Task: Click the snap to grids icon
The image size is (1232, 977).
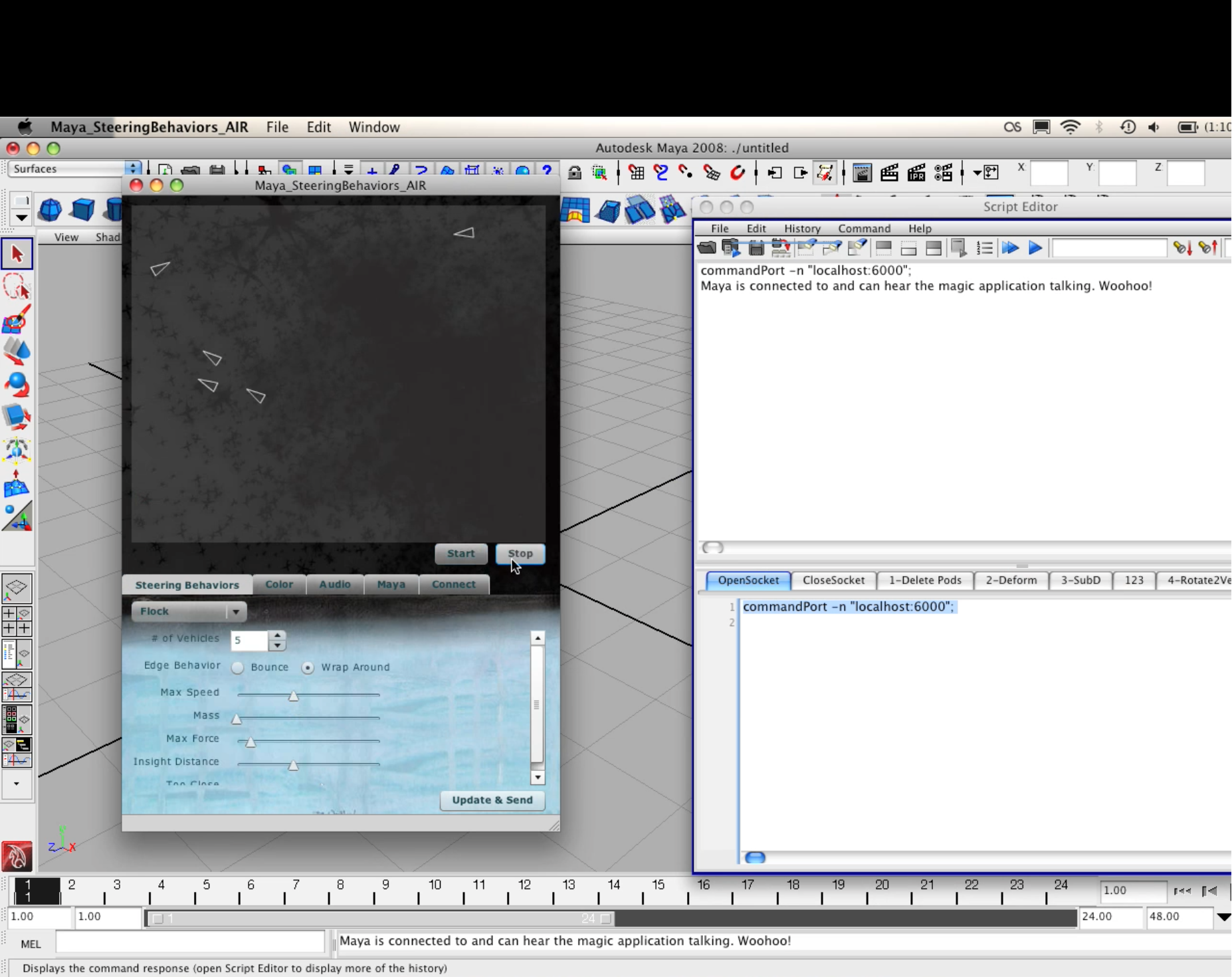Action: (x=636, y=173)
